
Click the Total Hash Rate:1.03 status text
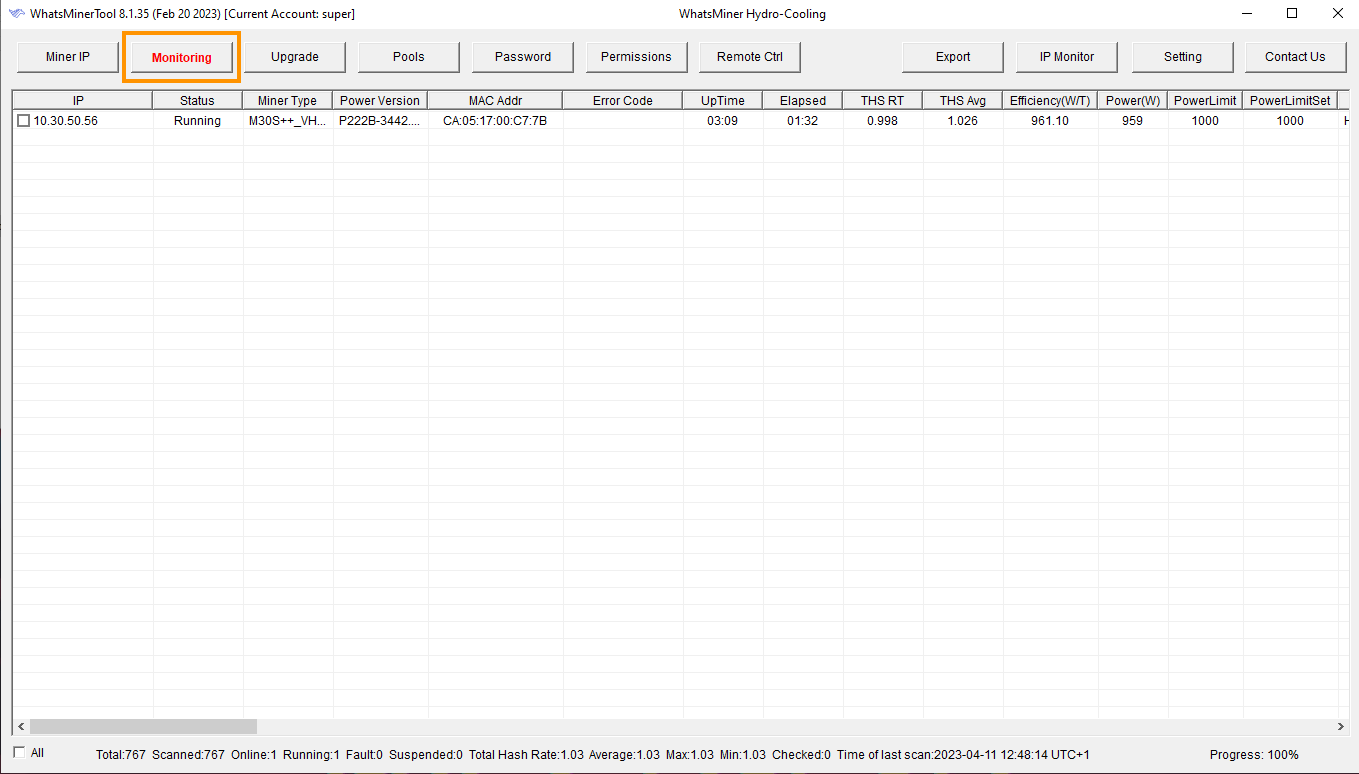526,755
